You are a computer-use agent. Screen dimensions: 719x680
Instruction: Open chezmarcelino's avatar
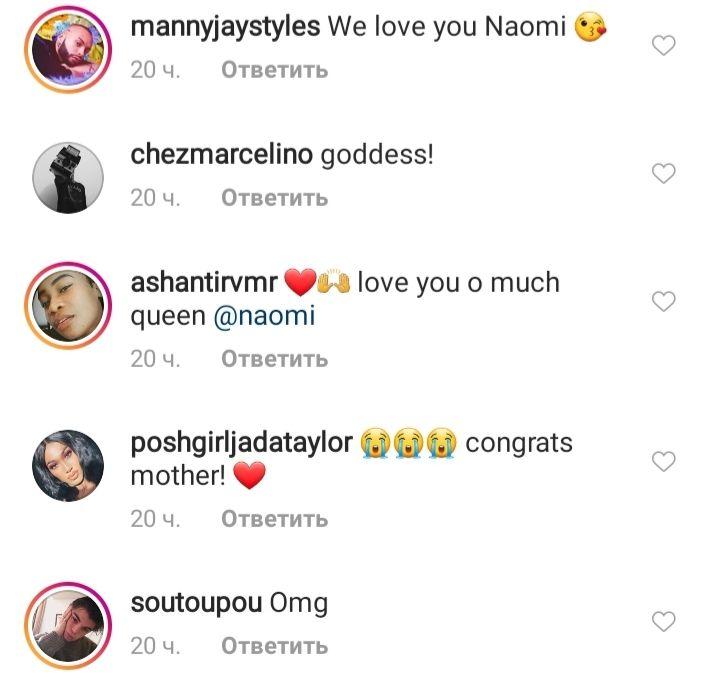point(68,177)
